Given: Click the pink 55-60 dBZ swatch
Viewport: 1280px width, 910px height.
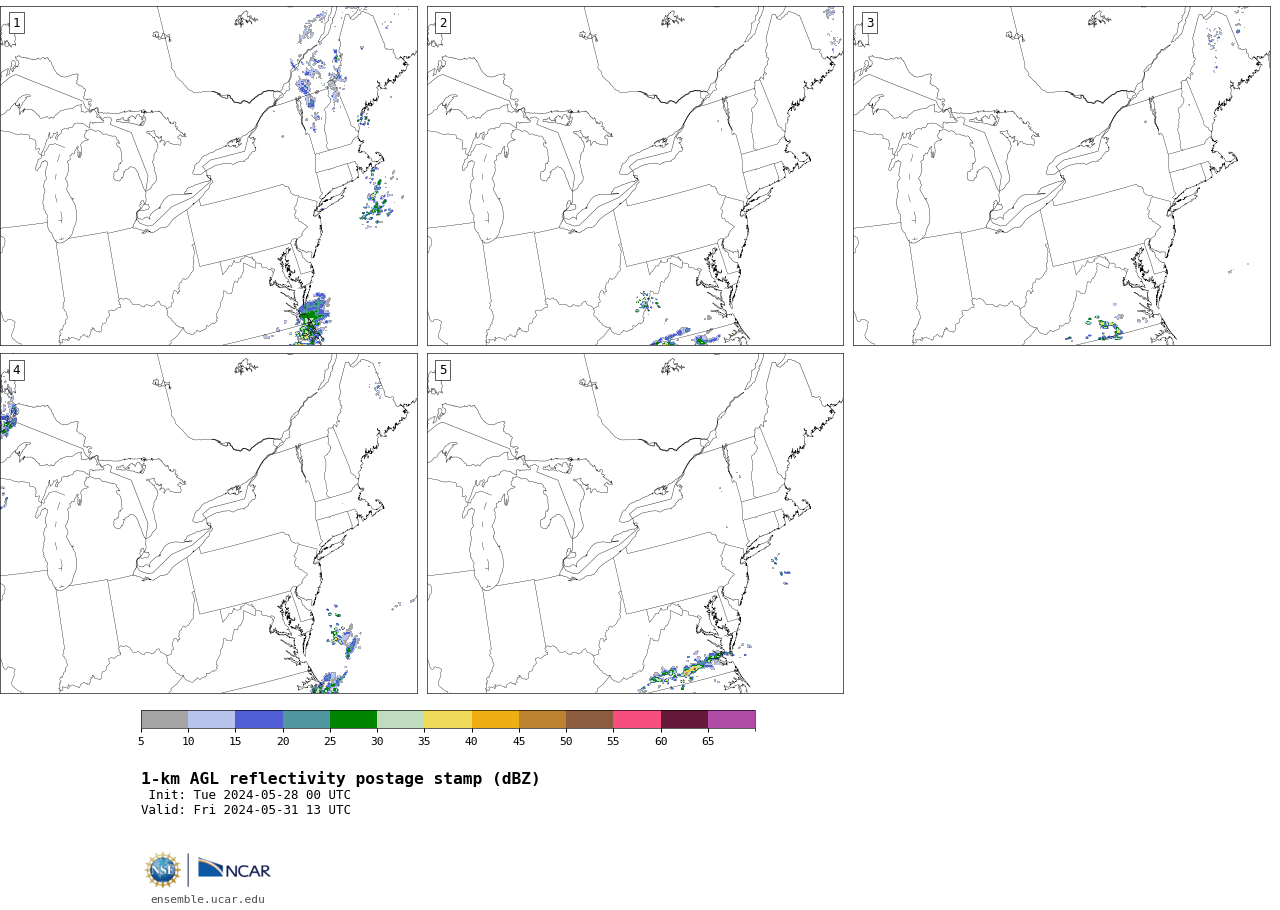Looking at the screenshot, I should [637, 720].
